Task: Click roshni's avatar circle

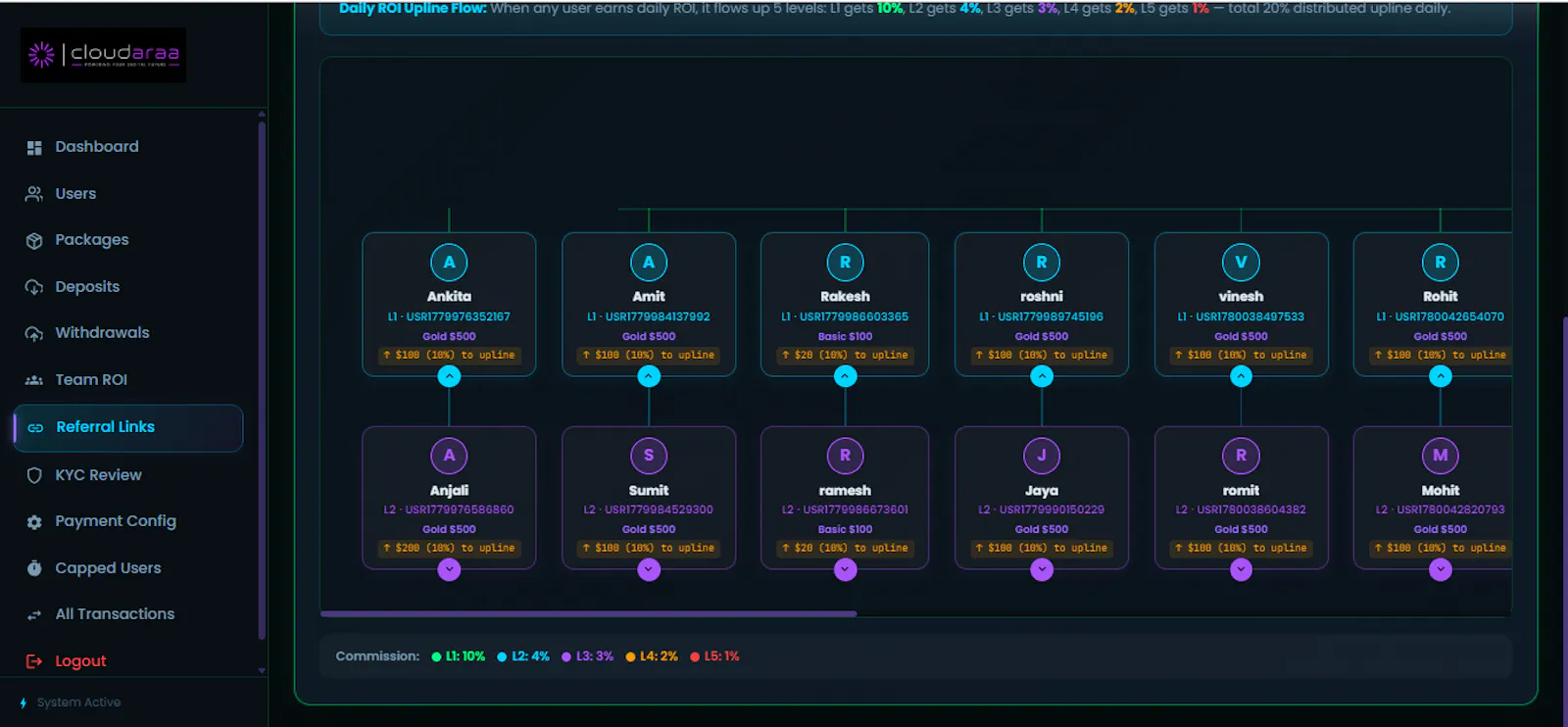Action: [1042, 263]
